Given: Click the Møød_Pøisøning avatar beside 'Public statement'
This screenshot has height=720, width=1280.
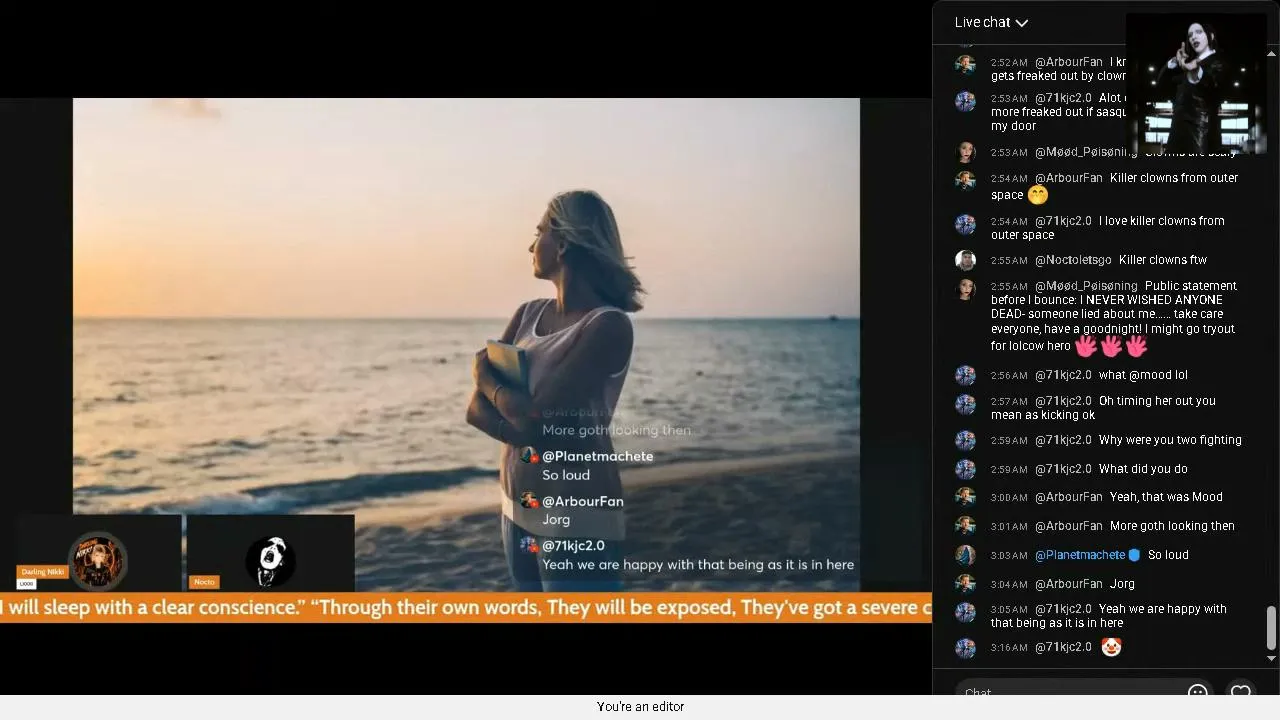Looking at the screenshot, I should [965, 289].
